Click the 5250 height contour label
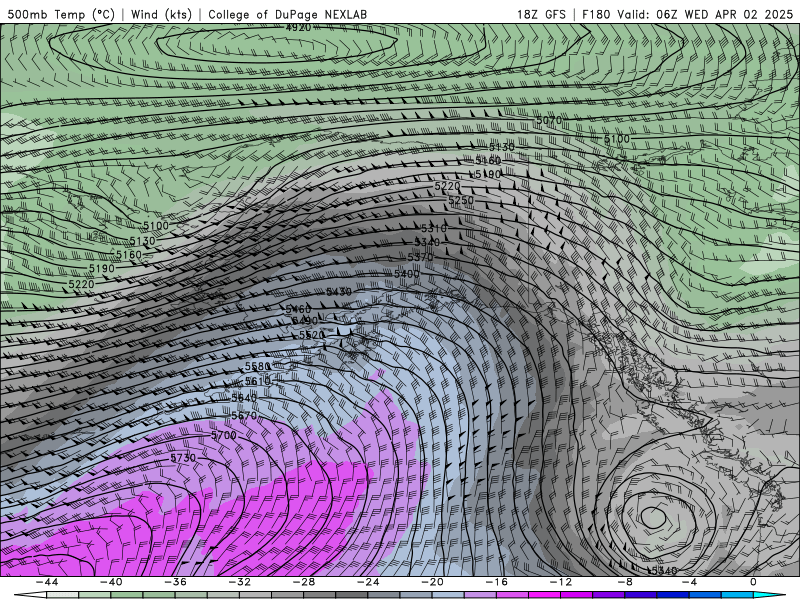Image resolution: width=800 pixels, height=600 pixels. pos(461,201)
